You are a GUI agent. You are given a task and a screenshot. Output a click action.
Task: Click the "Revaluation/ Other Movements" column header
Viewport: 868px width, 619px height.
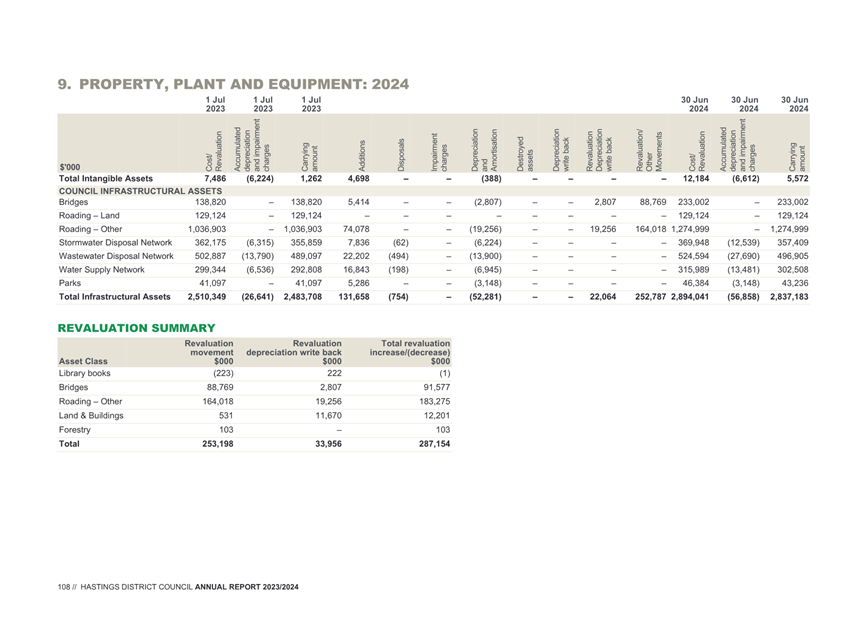pyautogui.click(x=649, y=151)
